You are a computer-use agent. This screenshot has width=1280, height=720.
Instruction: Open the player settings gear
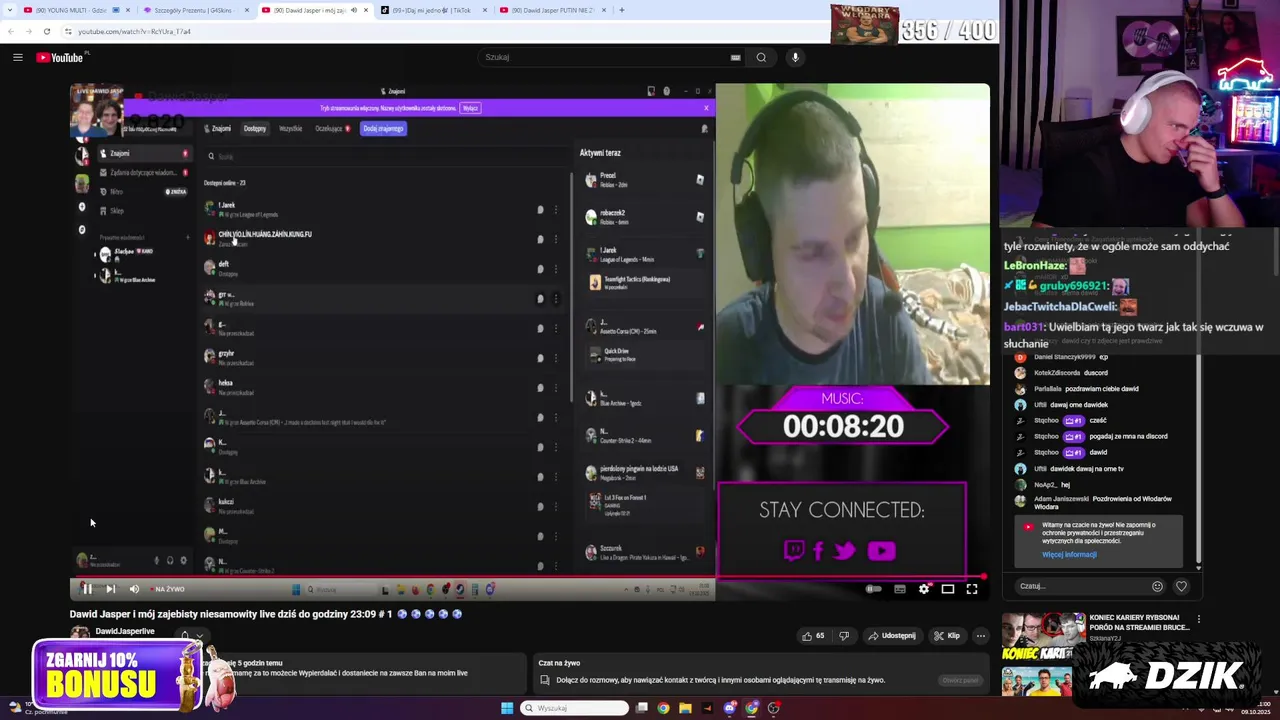point(923,589)
